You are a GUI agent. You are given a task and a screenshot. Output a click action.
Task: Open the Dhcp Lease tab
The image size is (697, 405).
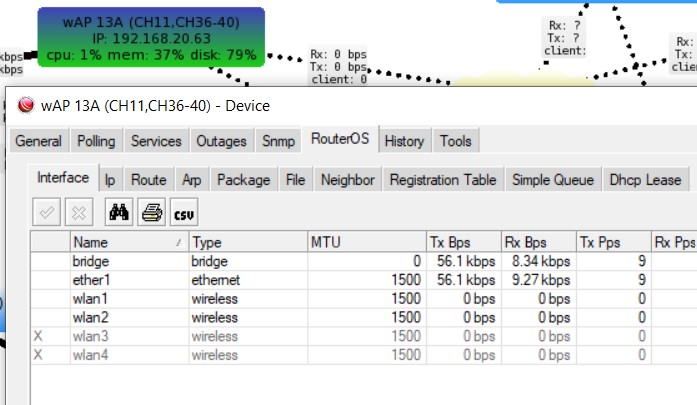coord(645,180)
